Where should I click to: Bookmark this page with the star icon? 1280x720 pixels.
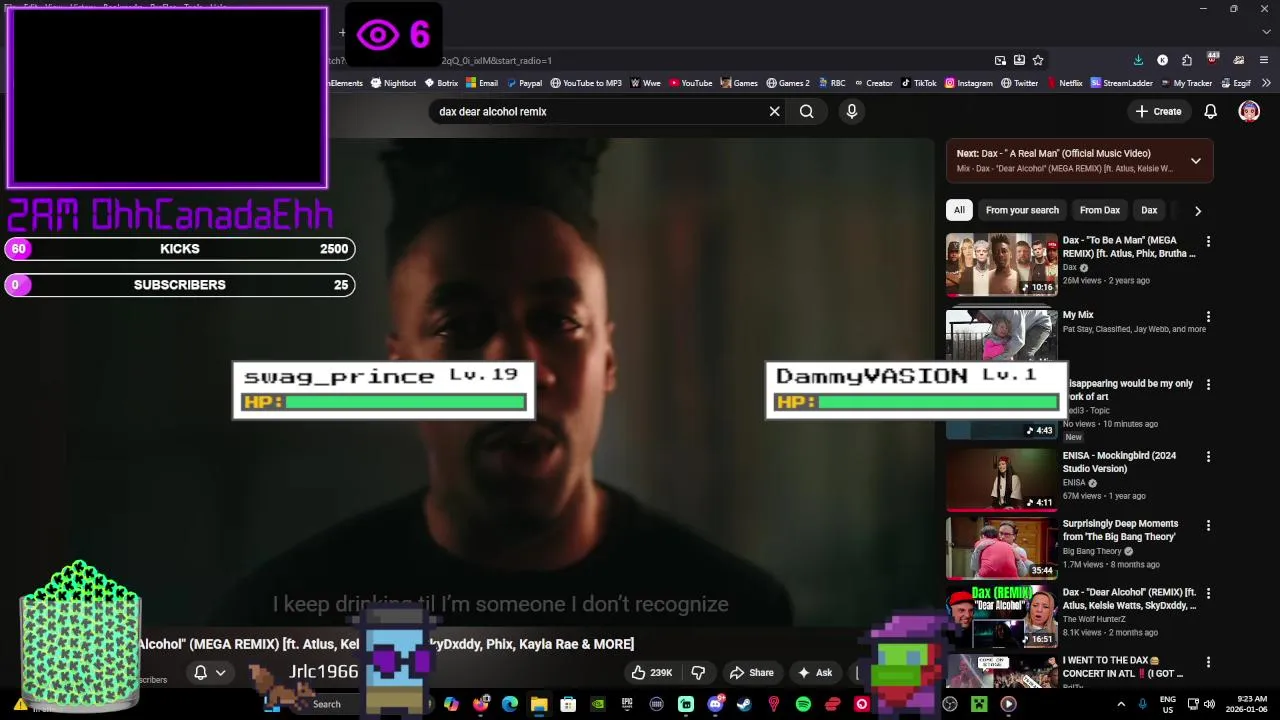pos(1038,60)
